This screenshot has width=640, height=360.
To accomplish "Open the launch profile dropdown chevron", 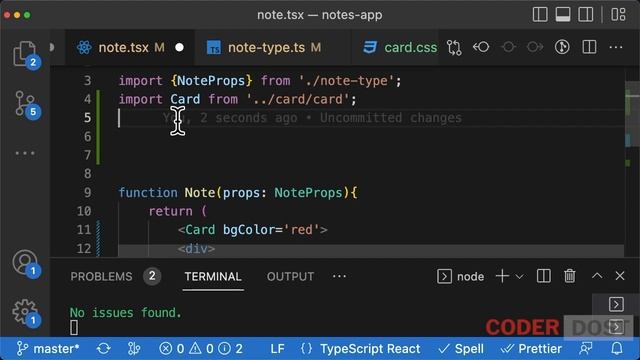I will (x=519, y=277).
